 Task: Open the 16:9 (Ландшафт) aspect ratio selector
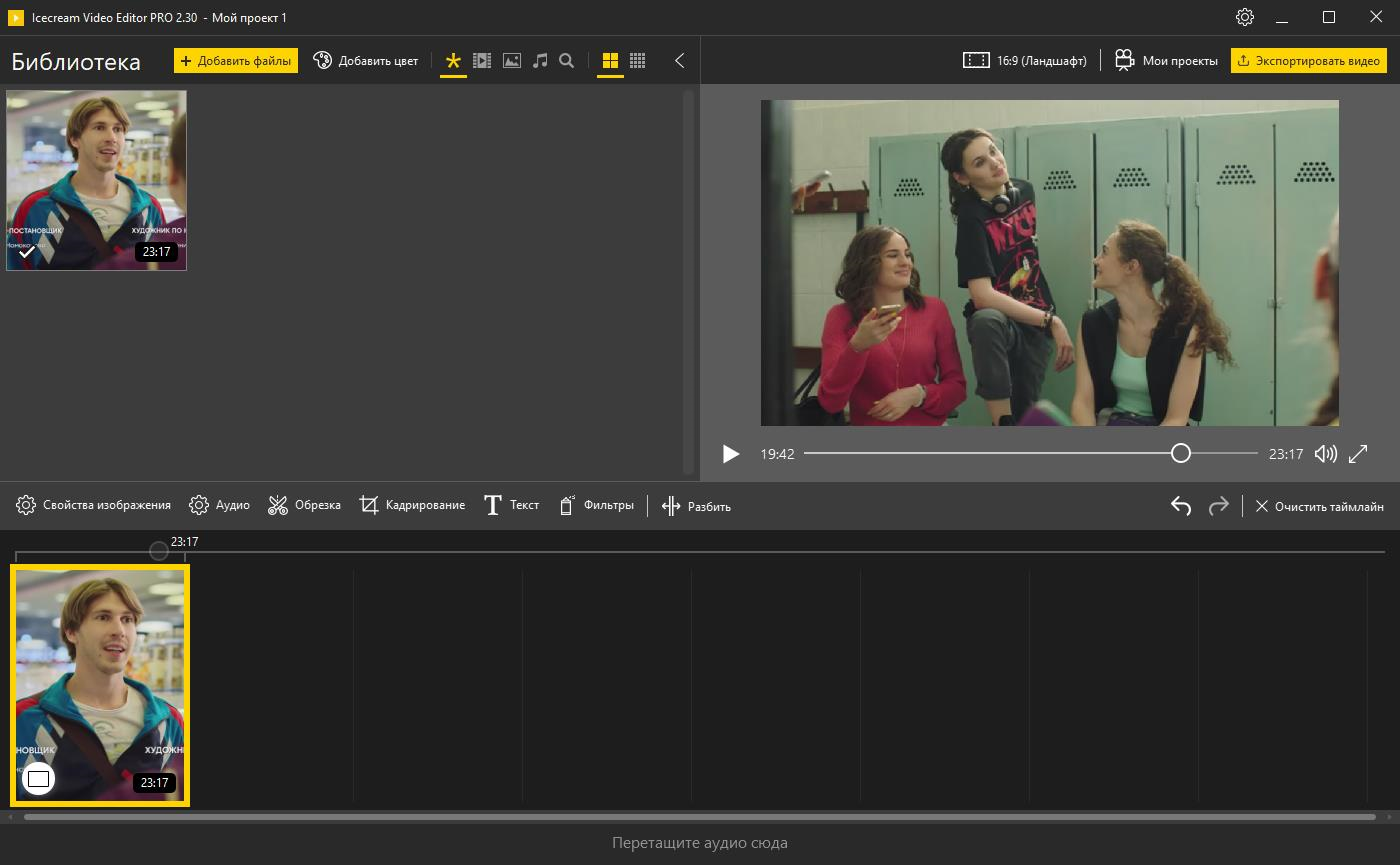[1025, 61]
